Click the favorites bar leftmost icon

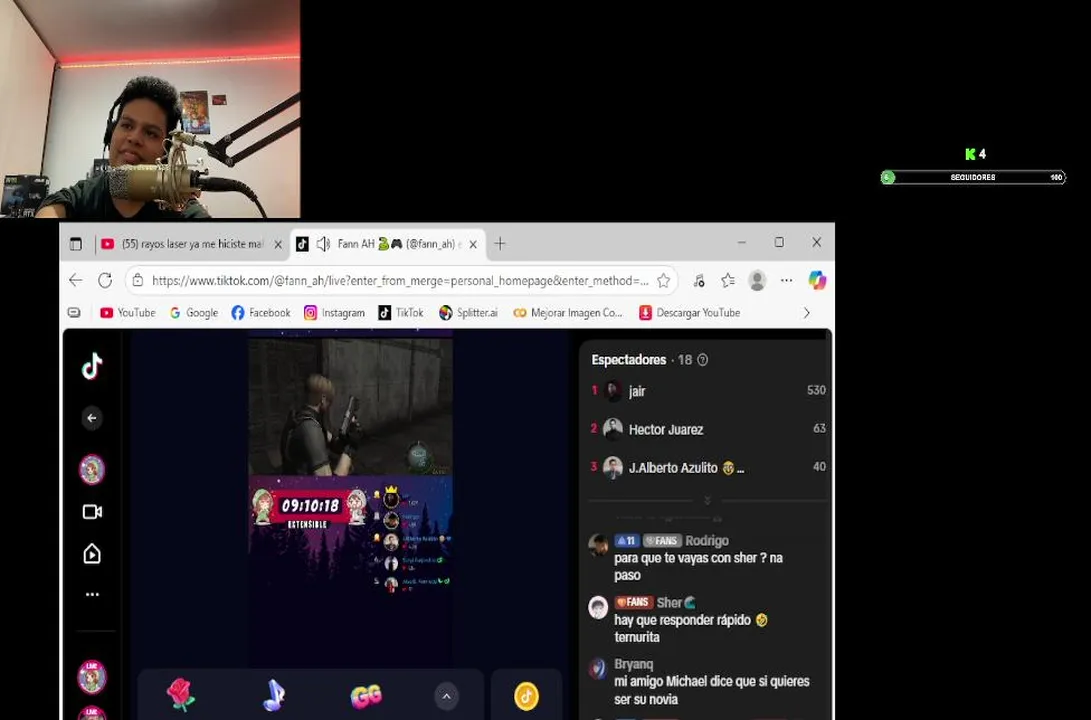click(74, 313)
